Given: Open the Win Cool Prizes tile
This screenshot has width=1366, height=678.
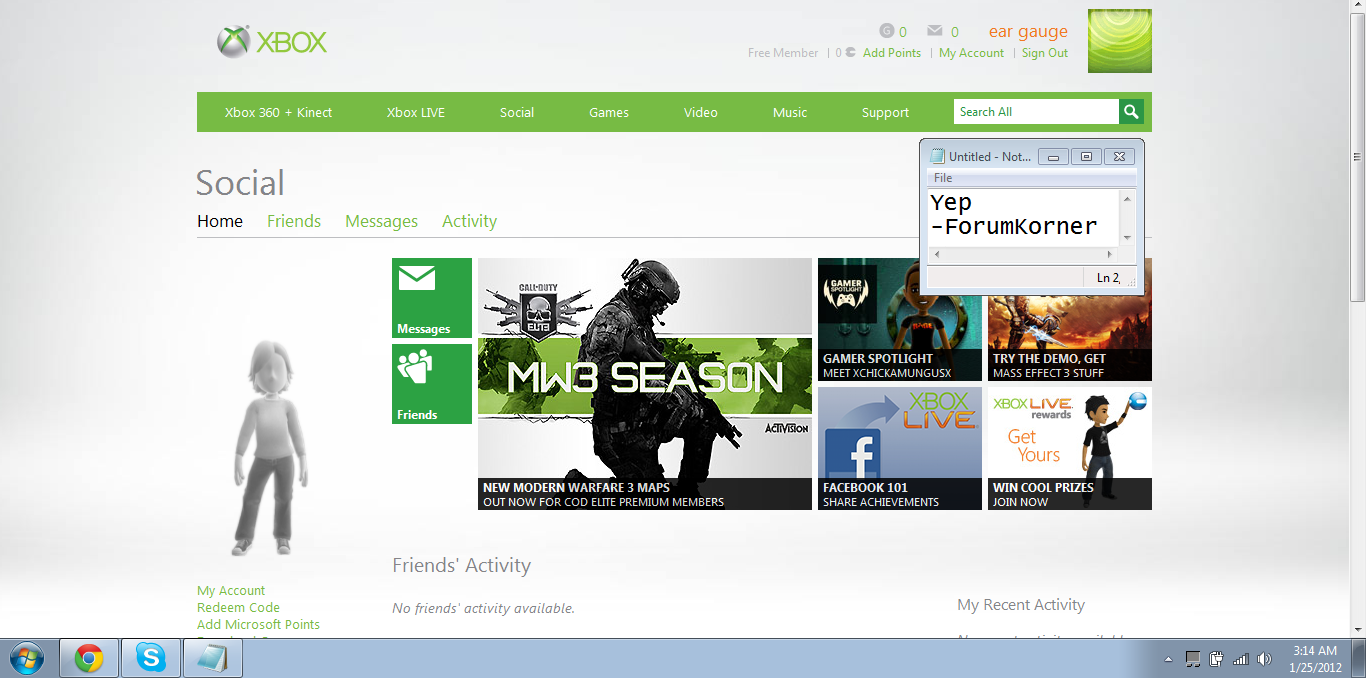Looking at the screenshot, I should point(1070,449).
